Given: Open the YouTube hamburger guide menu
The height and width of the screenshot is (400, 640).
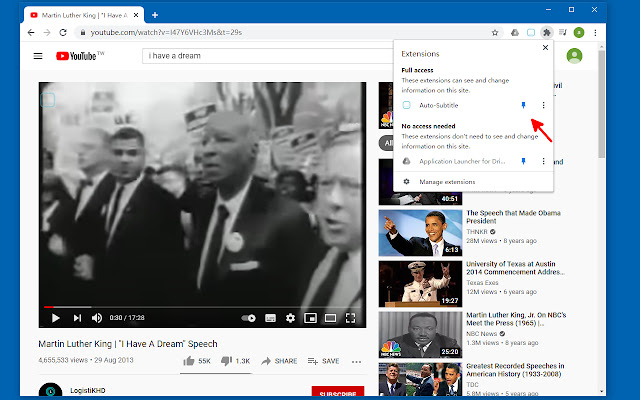Looking at the screenshot, I should pos(38,56).
